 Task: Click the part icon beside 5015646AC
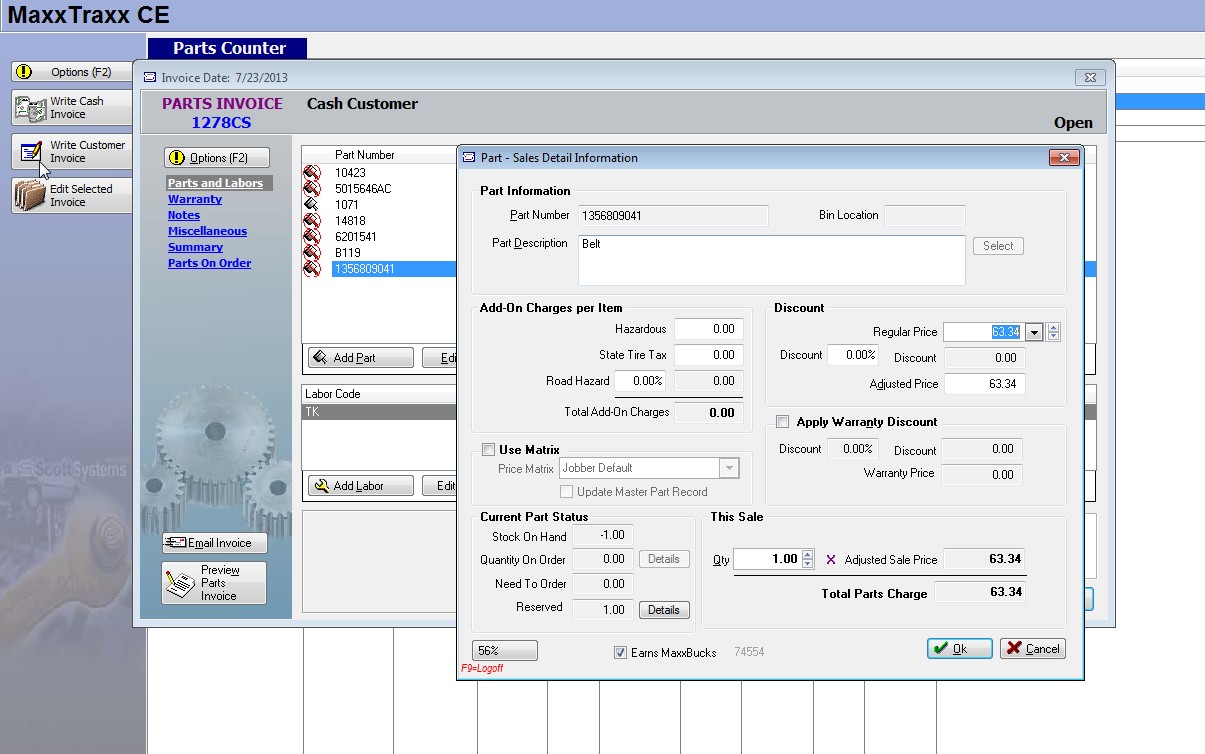point(313,189)
